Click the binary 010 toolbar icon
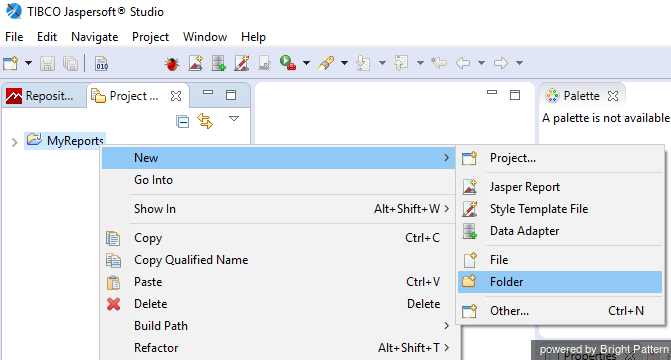The width and height of the screenshot is (671, 360). [x=101, y=63]
